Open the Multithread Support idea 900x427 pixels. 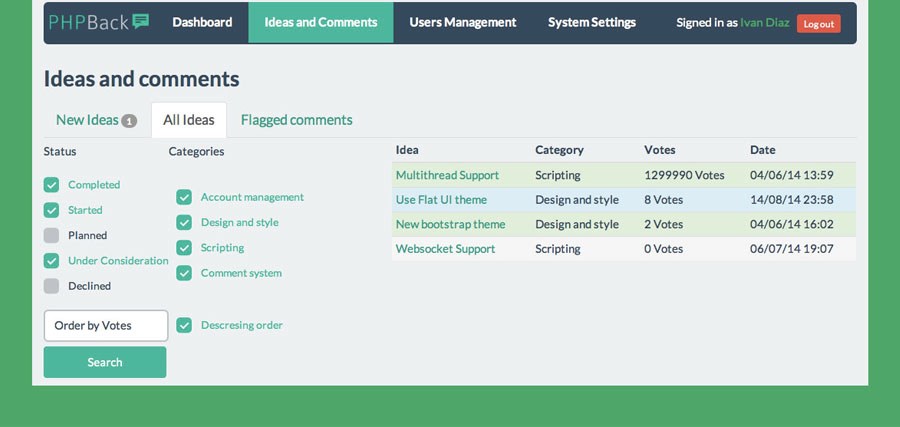[447, 175]
